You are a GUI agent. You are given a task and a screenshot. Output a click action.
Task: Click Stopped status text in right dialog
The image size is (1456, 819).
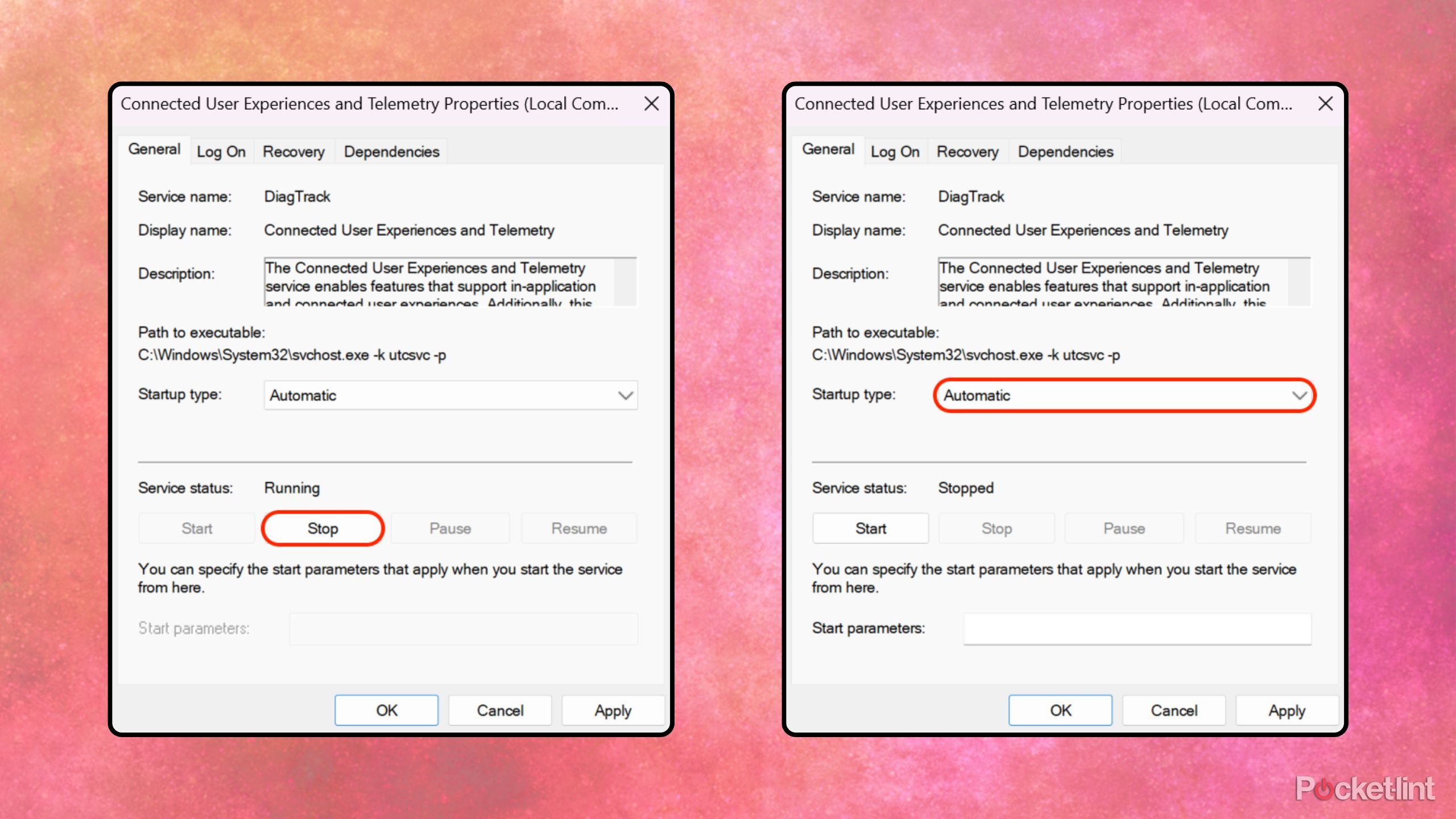[966, 488]
